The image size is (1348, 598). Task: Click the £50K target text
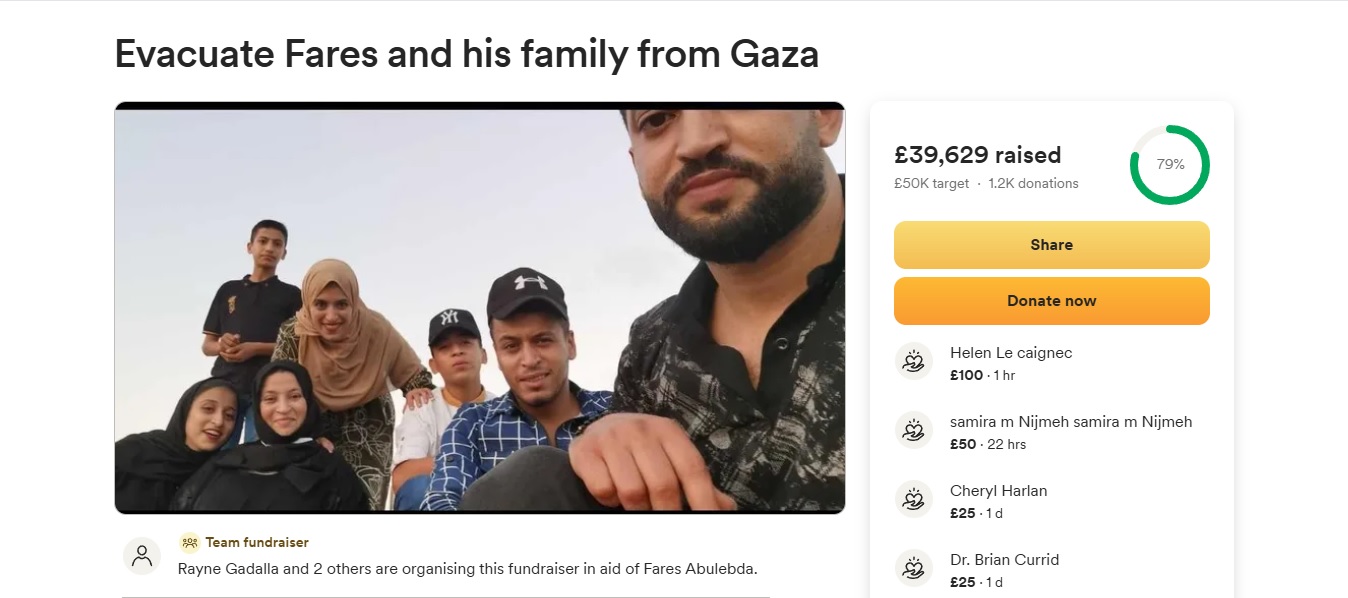[931, 184]
